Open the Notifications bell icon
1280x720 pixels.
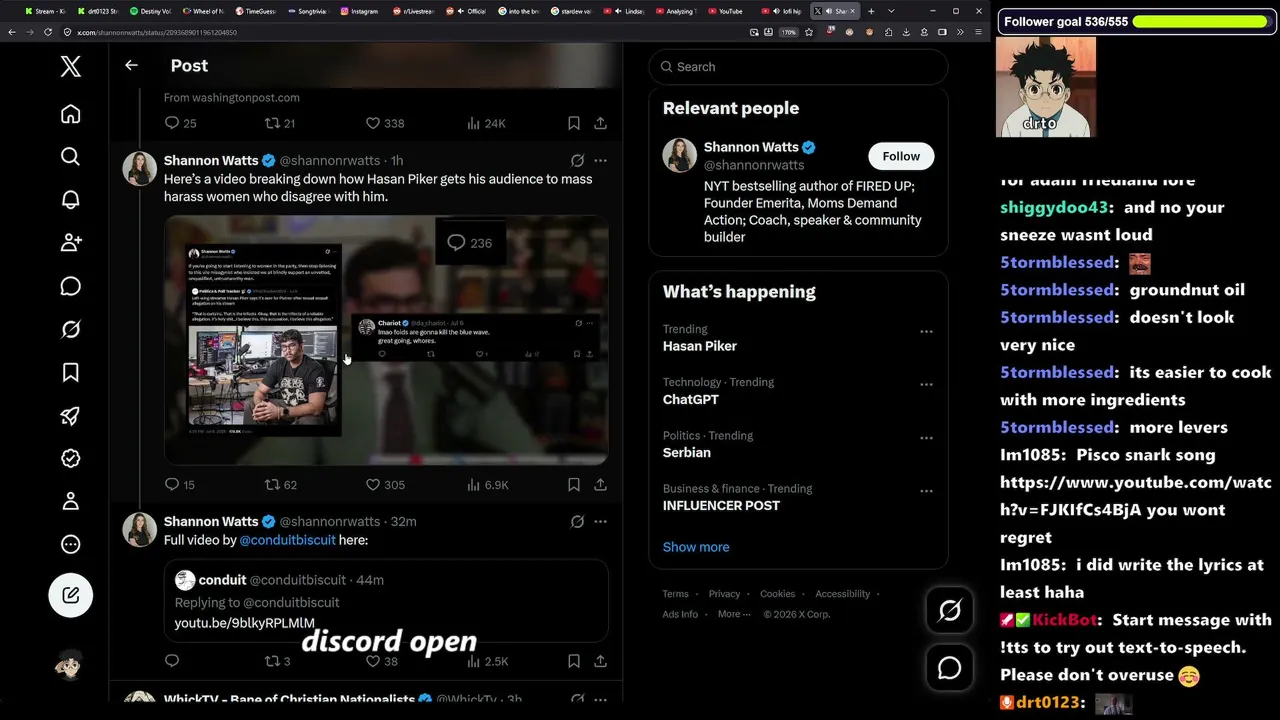coord(70,199)
